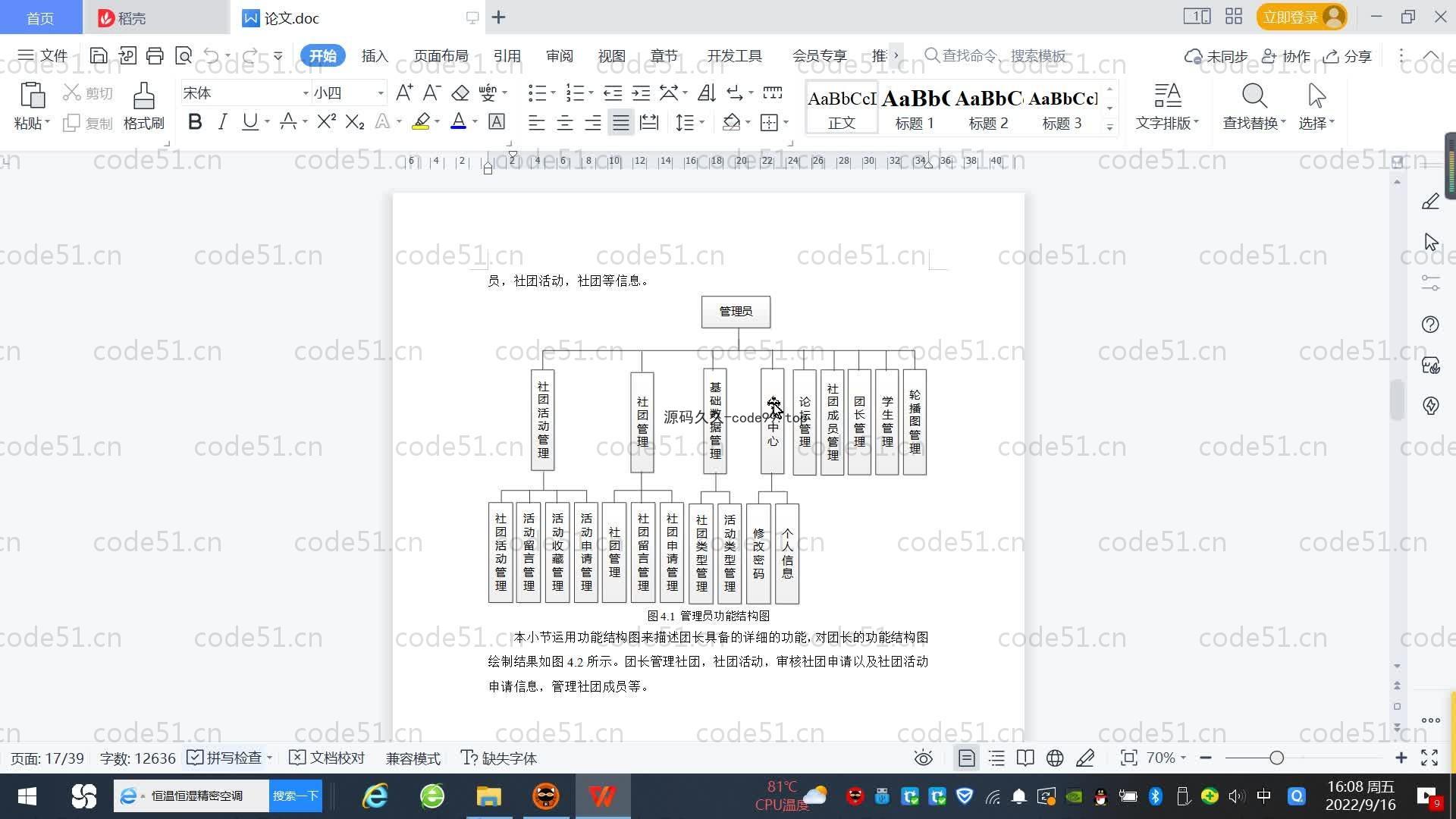Toggle full screen view icon in status bar

tap(1430, 758)
